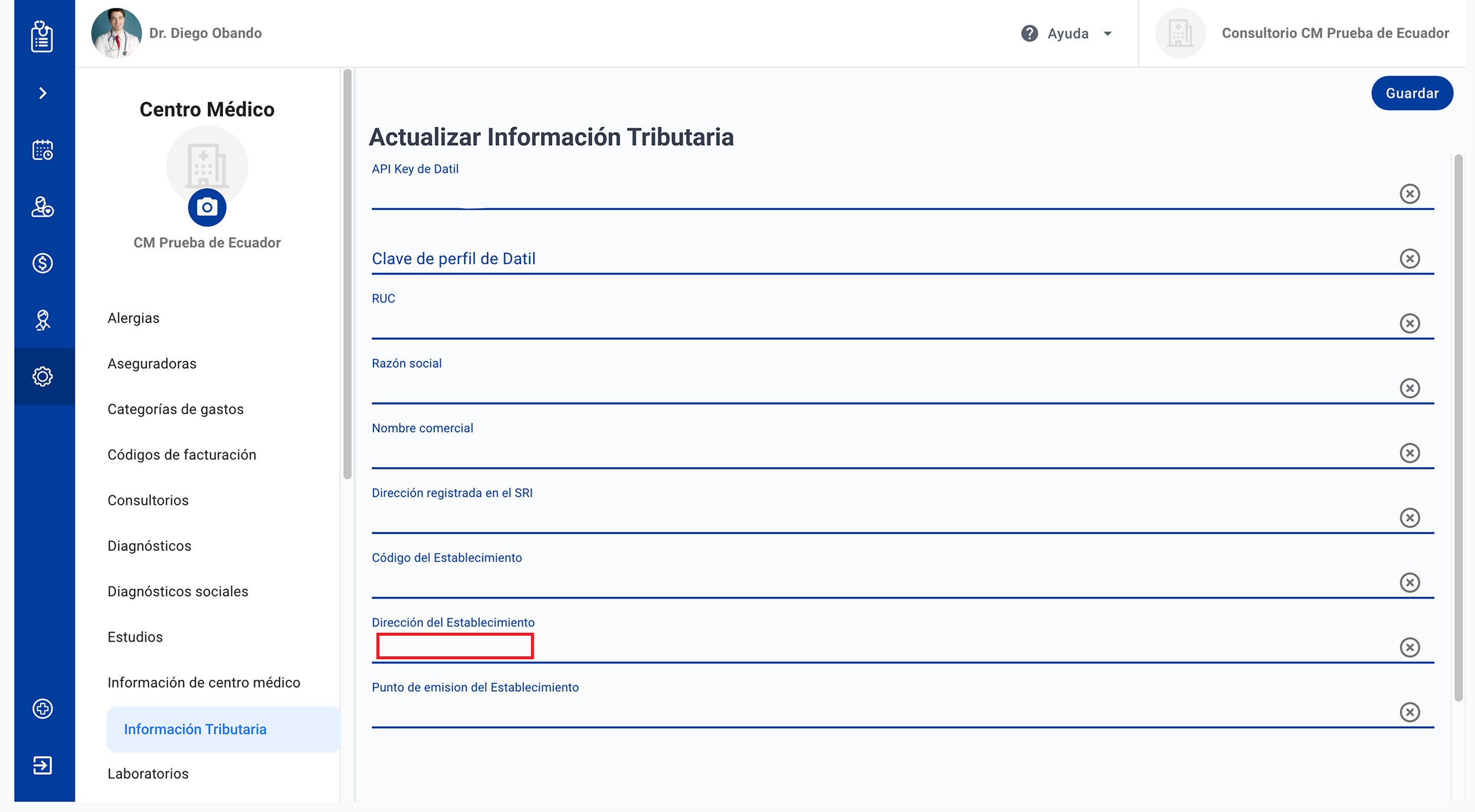Open Códigos de facturación menu item
The width and height of the screenshot is (1475, 812).
click(x=182, y=455)
